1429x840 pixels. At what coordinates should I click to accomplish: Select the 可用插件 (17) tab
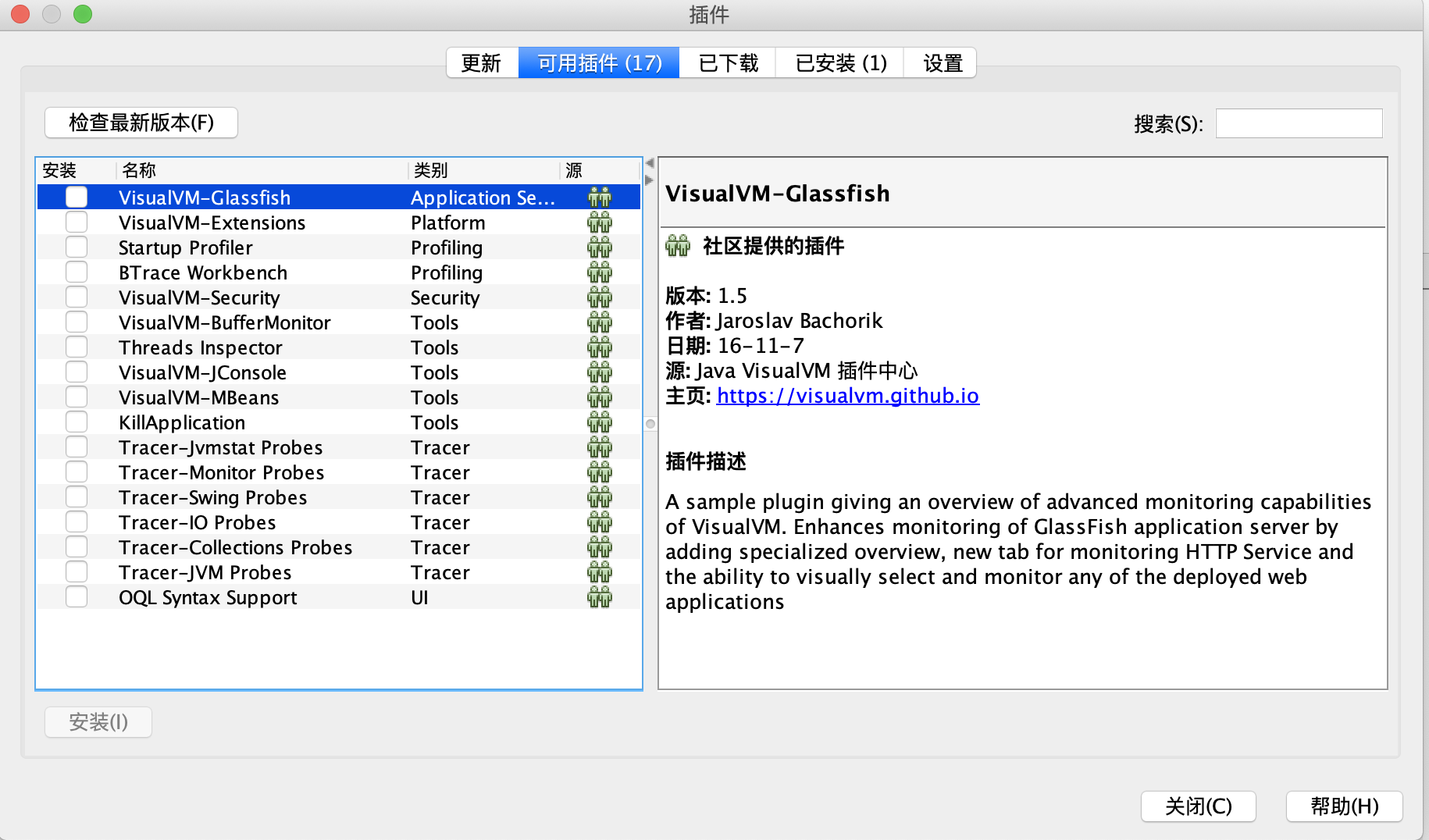(x=599, y=62)
